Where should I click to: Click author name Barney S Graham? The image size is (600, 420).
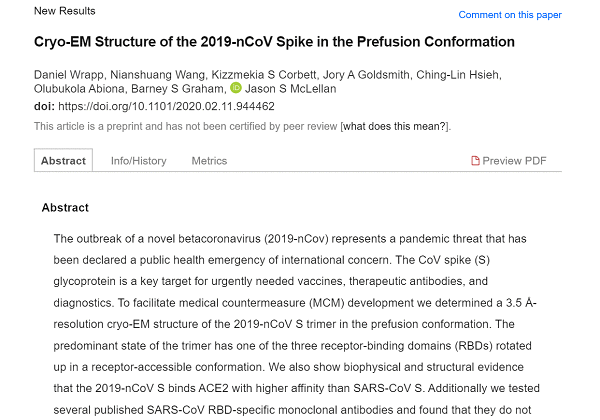pyautogui.click(x=177, y=89)
